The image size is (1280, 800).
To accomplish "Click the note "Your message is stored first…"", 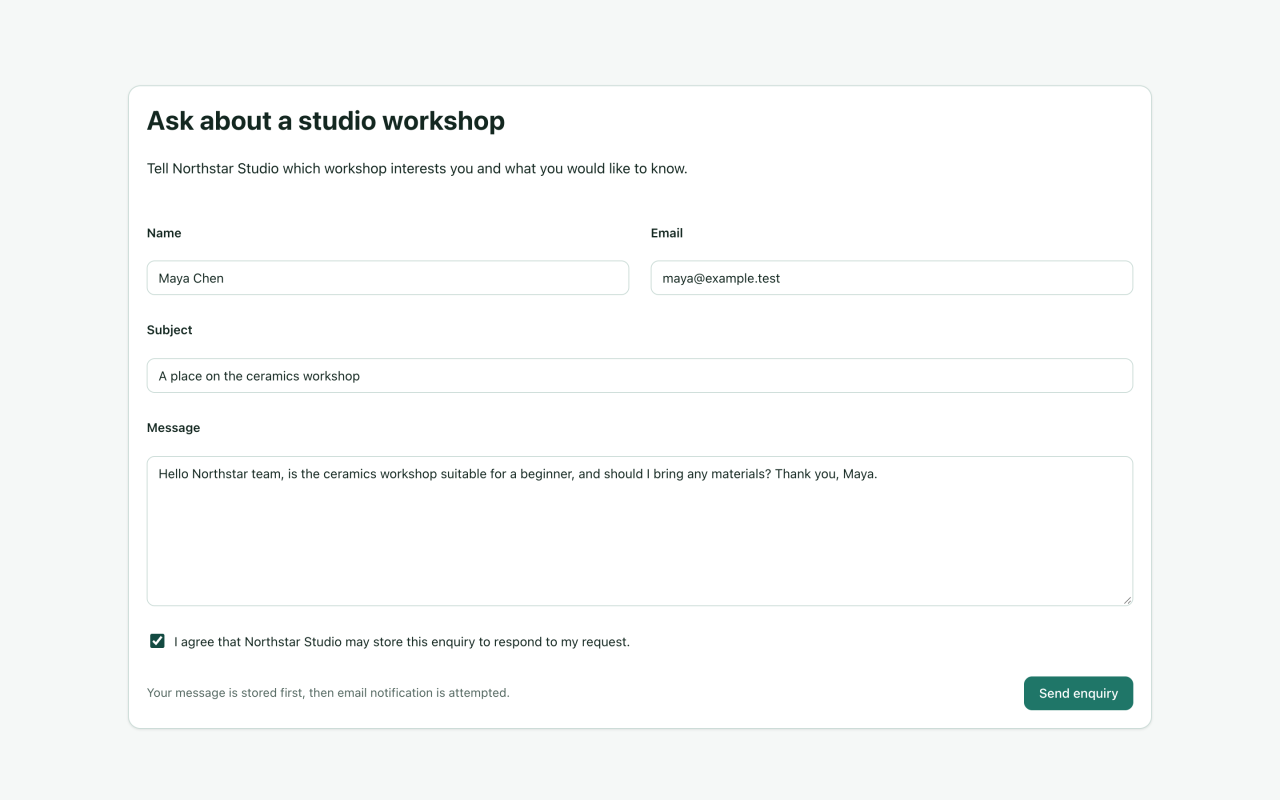I will [x=328, y=692].
